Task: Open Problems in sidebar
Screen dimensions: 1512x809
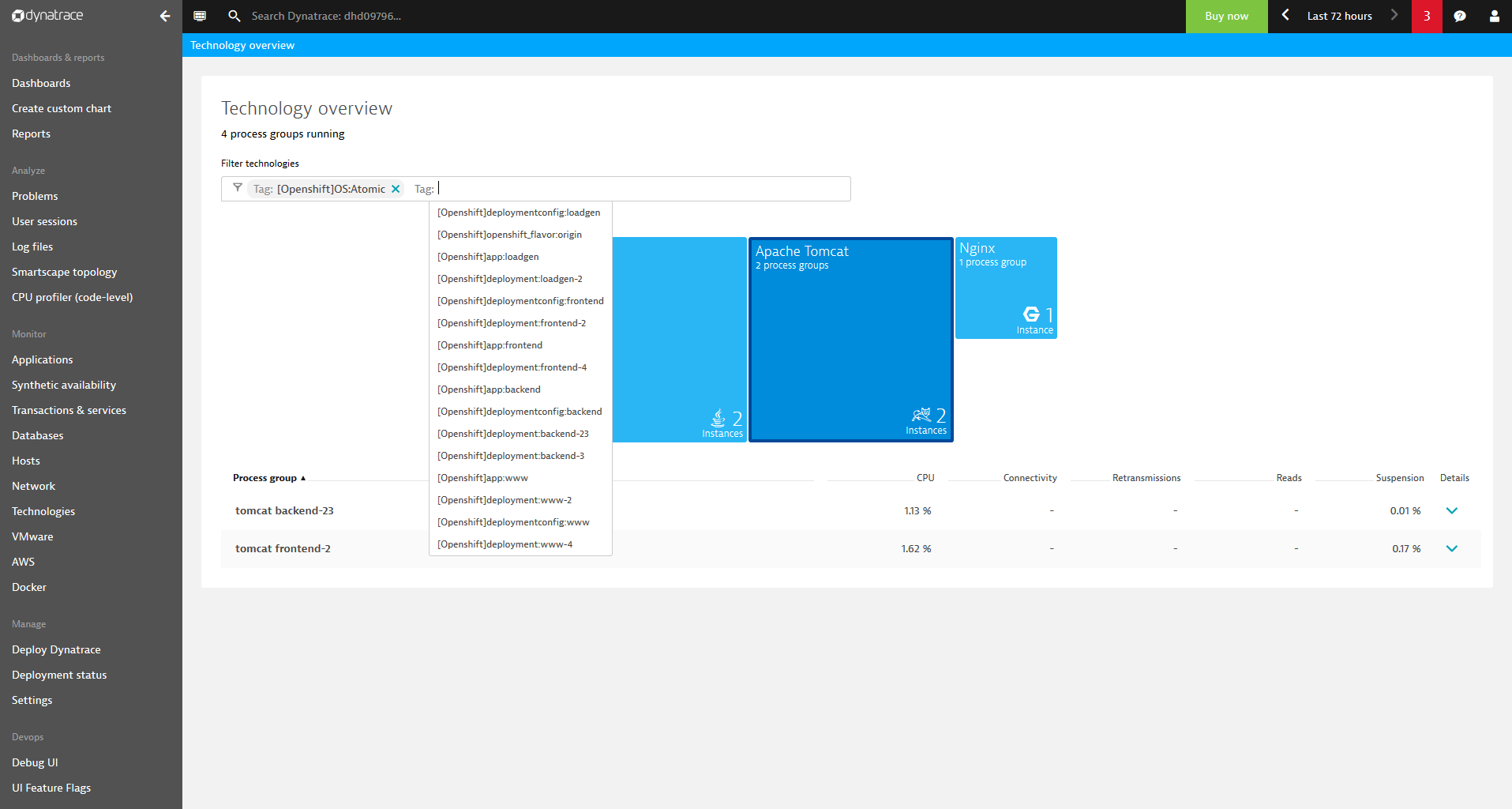Action: (x=35, y=196)
